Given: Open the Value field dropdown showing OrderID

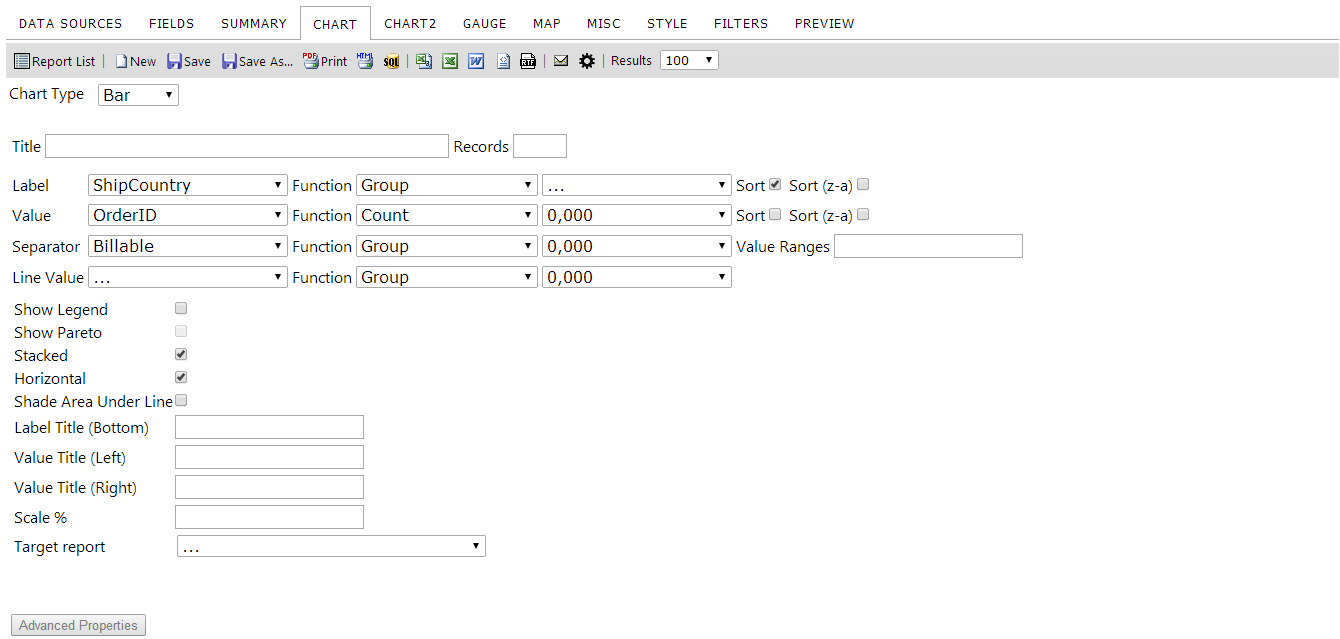Looking at the screenshot, I should 188,215.
